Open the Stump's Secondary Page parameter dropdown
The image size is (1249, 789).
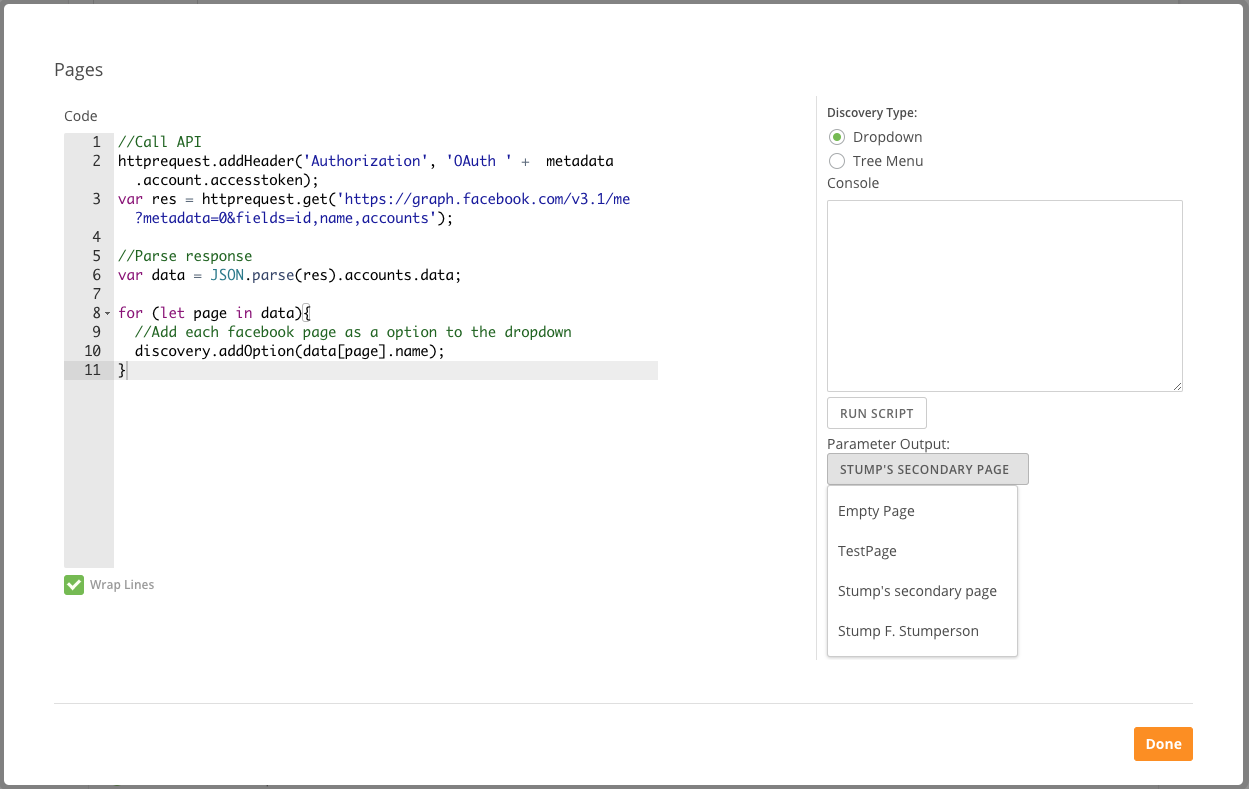(927, 470)
